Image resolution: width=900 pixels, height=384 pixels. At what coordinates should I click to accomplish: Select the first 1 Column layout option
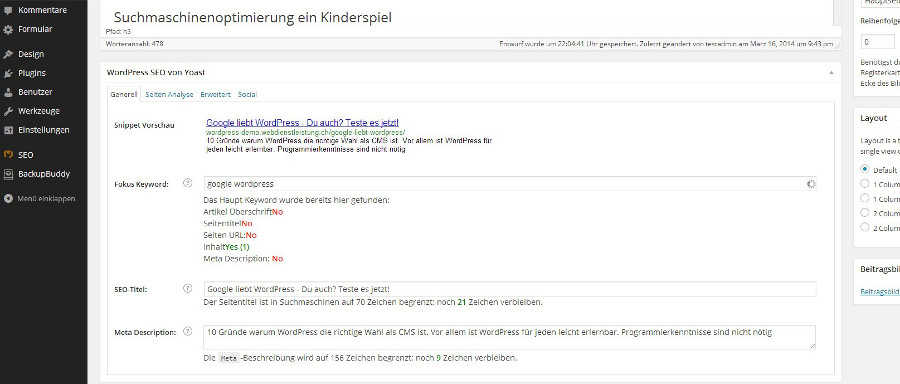[x=865, y=184]
